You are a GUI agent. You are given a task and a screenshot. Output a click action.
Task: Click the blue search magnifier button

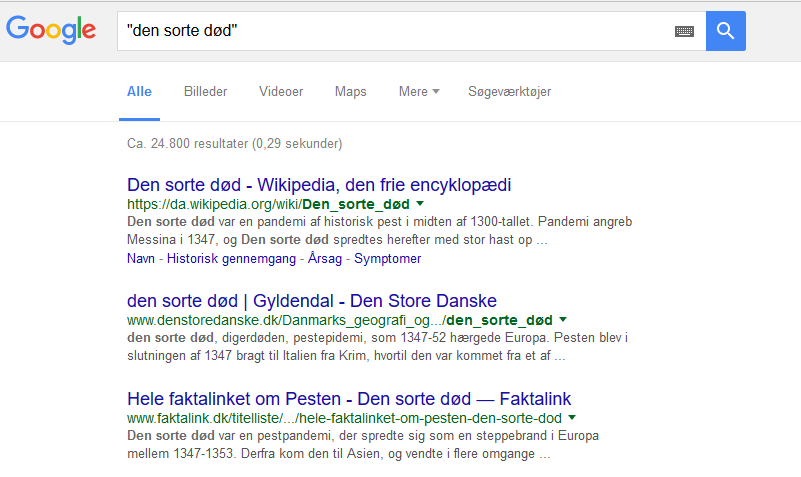(x=725, y=31)
